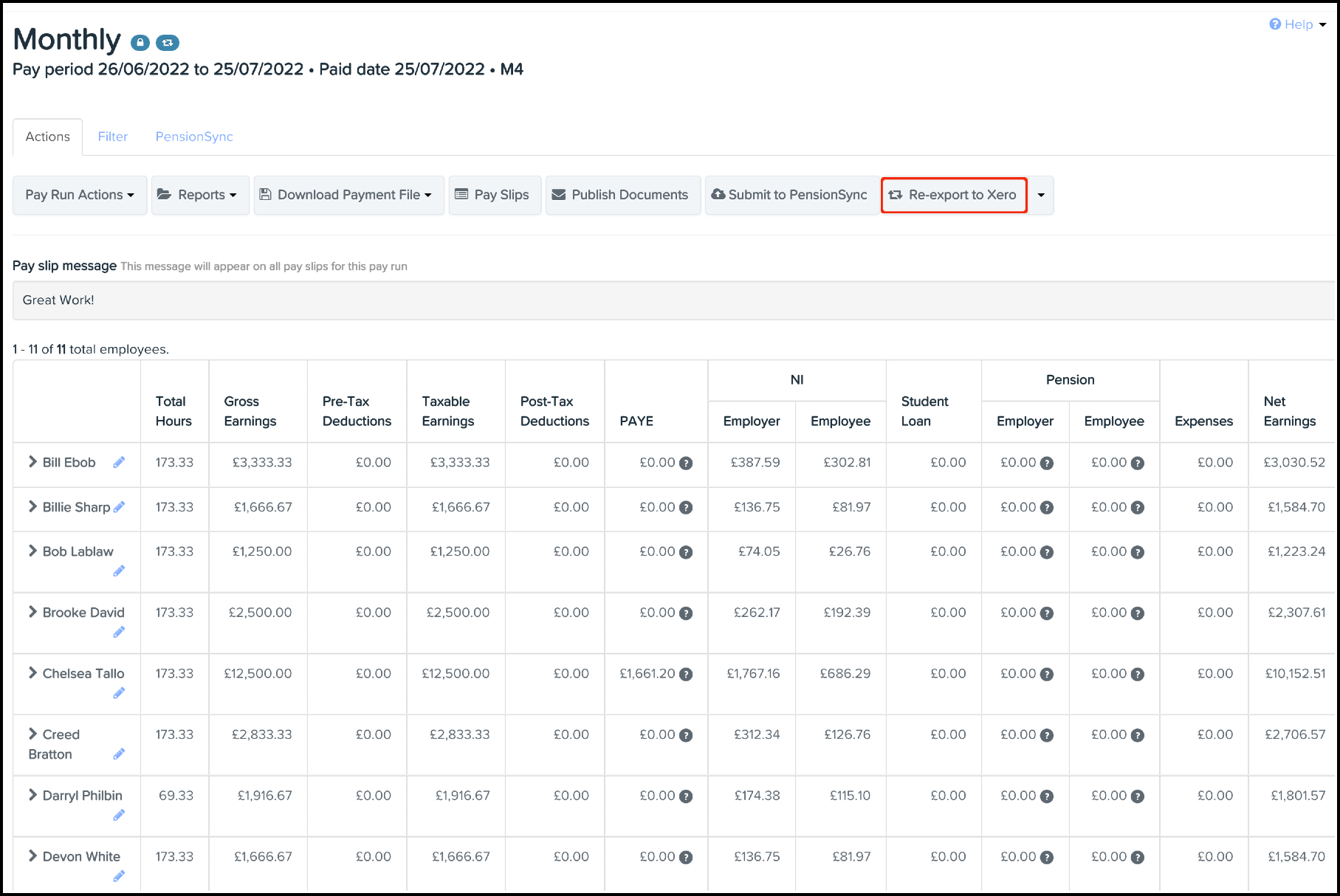The height and width of the screenshot is (896, 1340).
Task: Open the caret dropdown next to Re-export to Xero
Action: coord(1041,195)
